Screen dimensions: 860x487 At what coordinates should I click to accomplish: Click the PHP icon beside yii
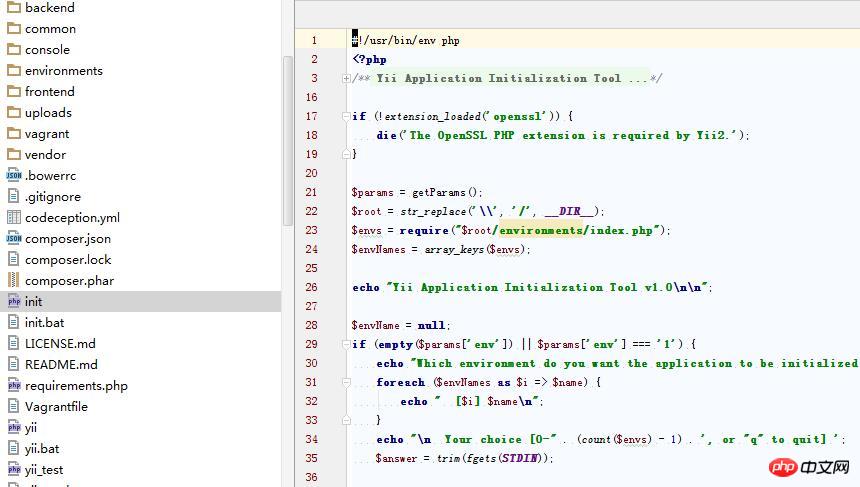14,427
